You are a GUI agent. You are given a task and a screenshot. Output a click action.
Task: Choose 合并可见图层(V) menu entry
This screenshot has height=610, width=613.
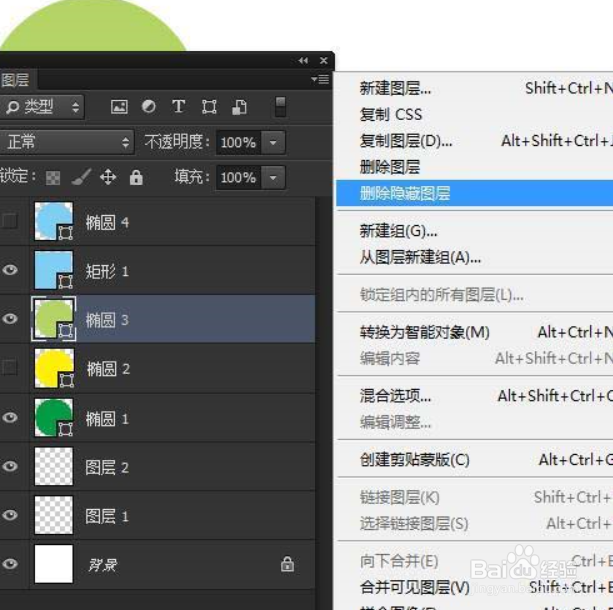pyautogui.click(x=414, y=587)
